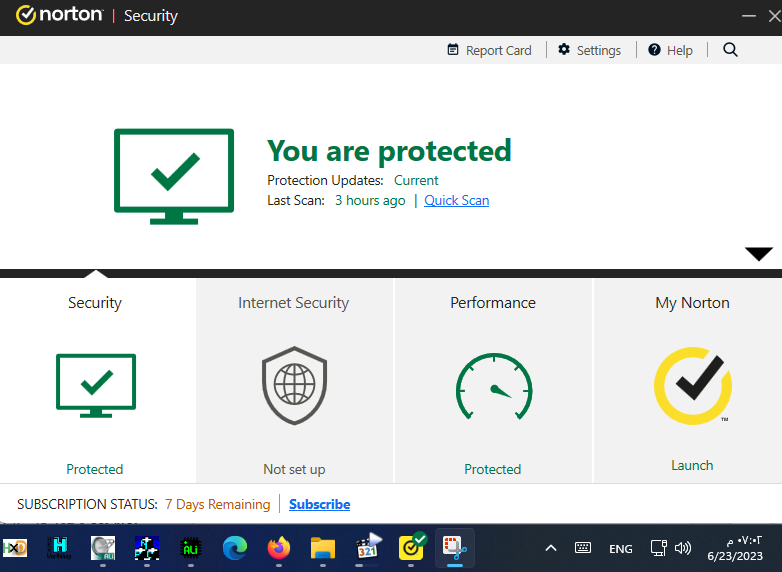782x572 pixels.
Task: Open Microsoft Edge from taskbar
Action: 234,548
